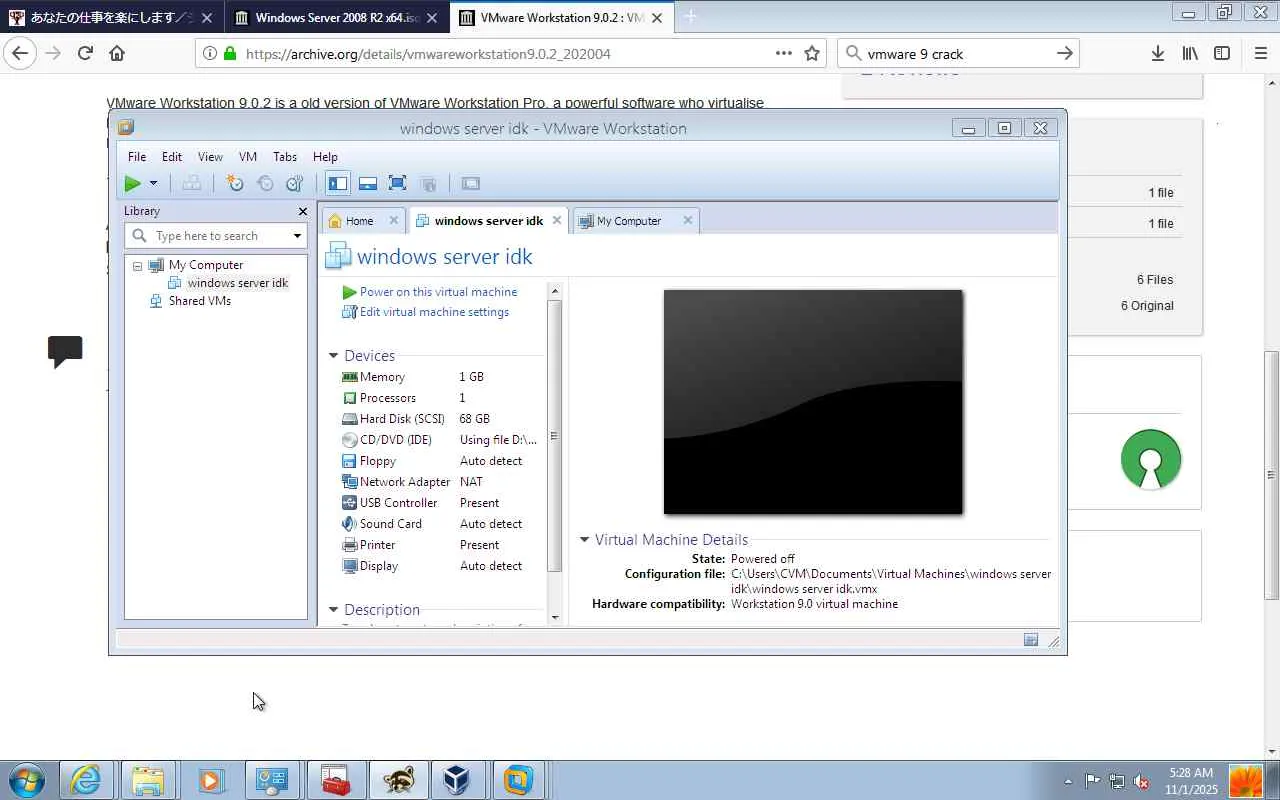Open the library search filter dropdown
The height and width of the screenshot is (800, 1280).
coord(297,236)
